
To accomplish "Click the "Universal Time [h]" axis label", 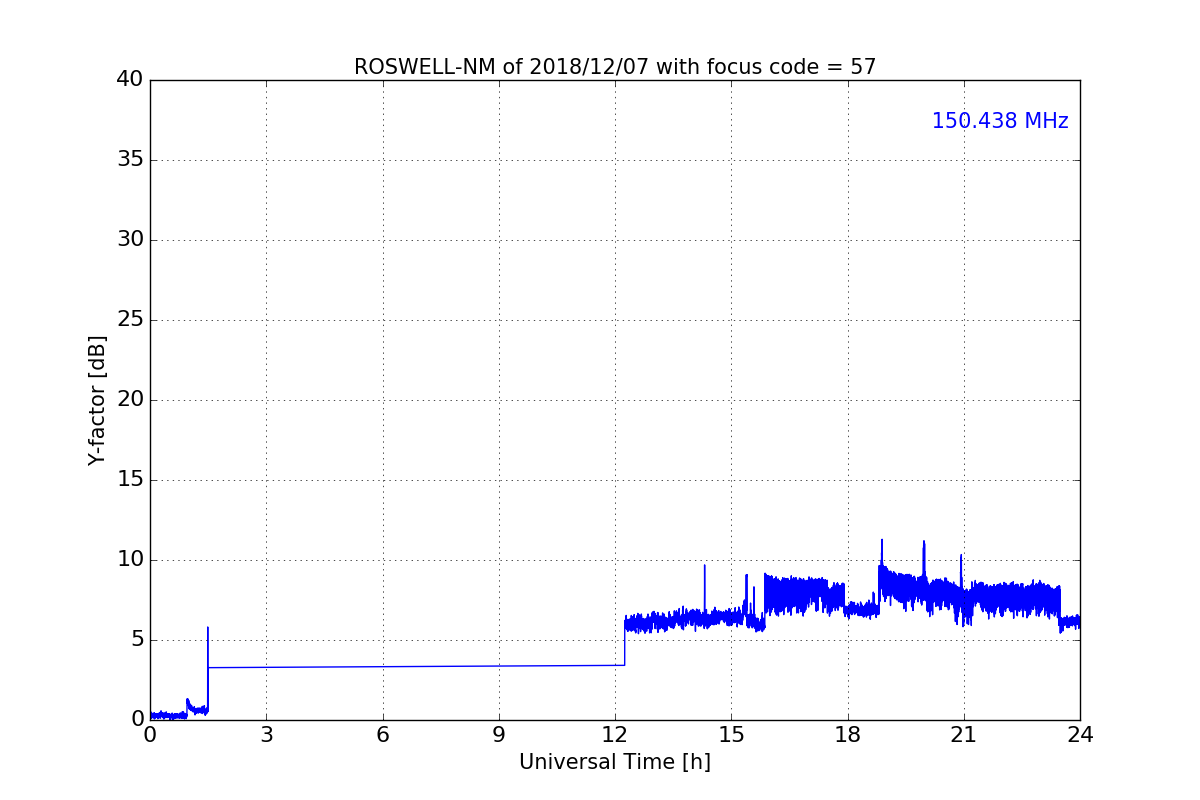I will 615,762.
